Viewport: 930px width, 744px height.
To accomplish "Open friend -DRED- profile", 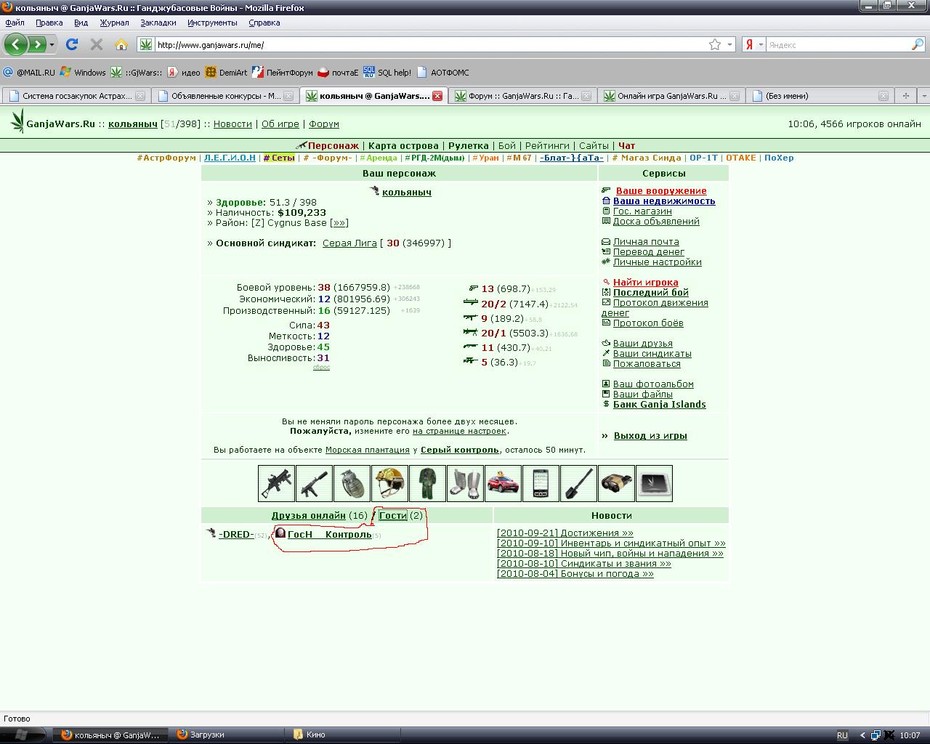I will [236, 535].
